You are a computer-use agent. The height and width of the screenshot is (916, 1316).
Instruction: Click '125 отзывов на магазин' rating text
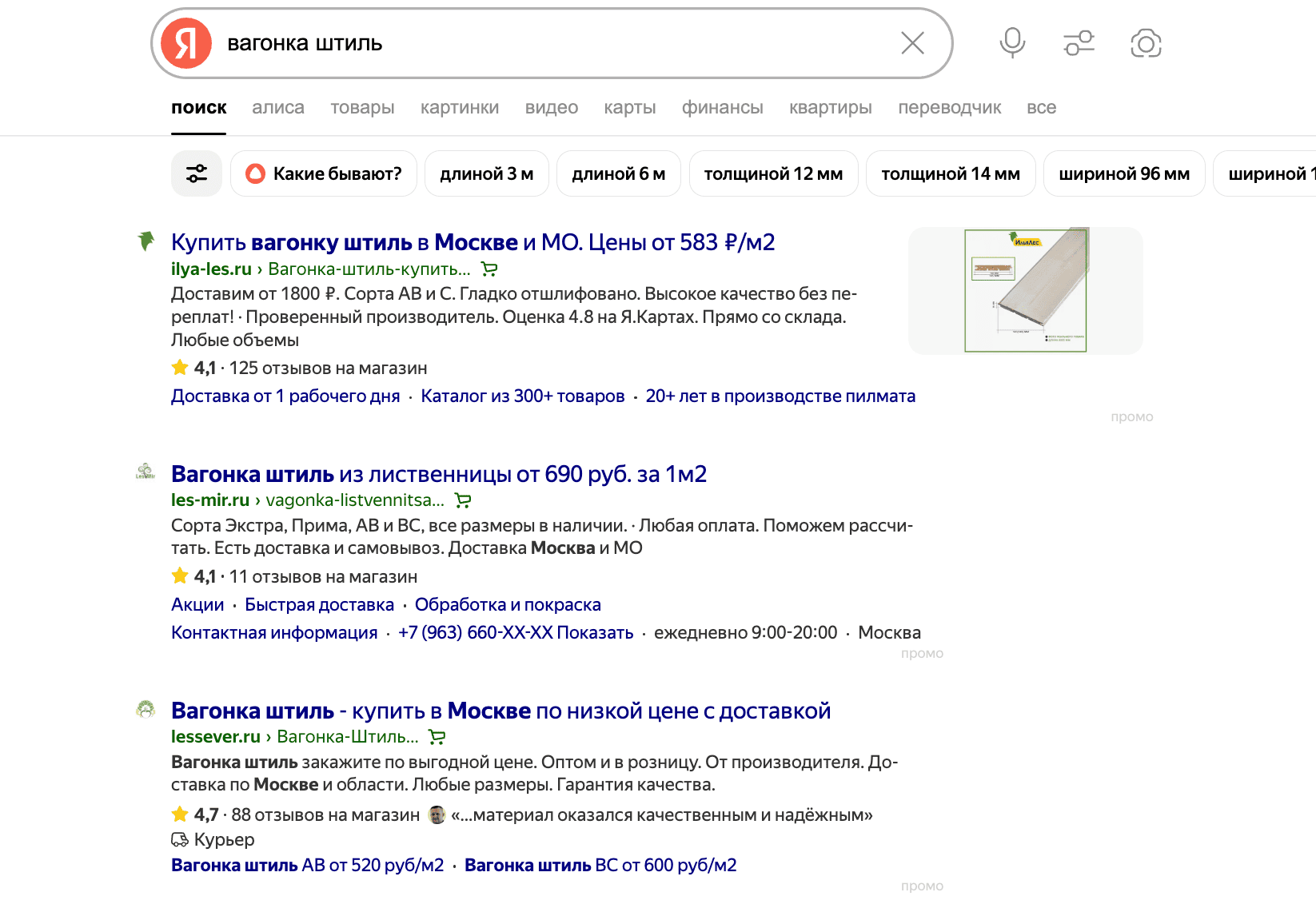[x=329, y=368]
